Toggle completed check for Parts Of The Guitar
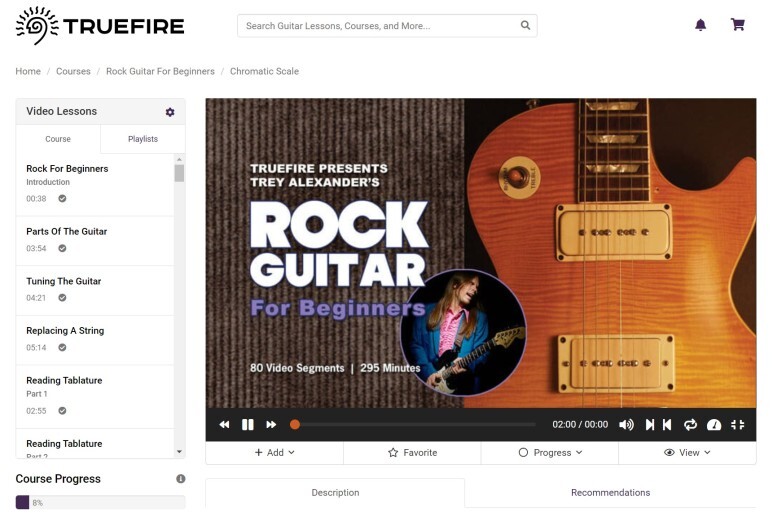The image size is (773, 520). (62, 248)
